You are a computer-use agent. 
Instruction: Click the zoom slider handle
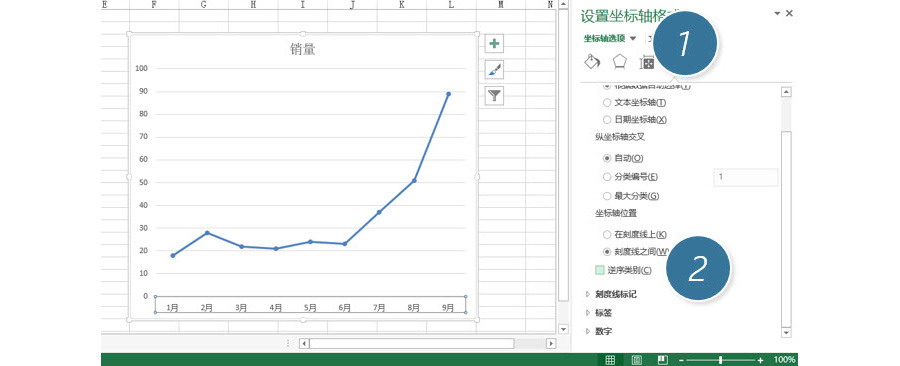click(720, 360)
